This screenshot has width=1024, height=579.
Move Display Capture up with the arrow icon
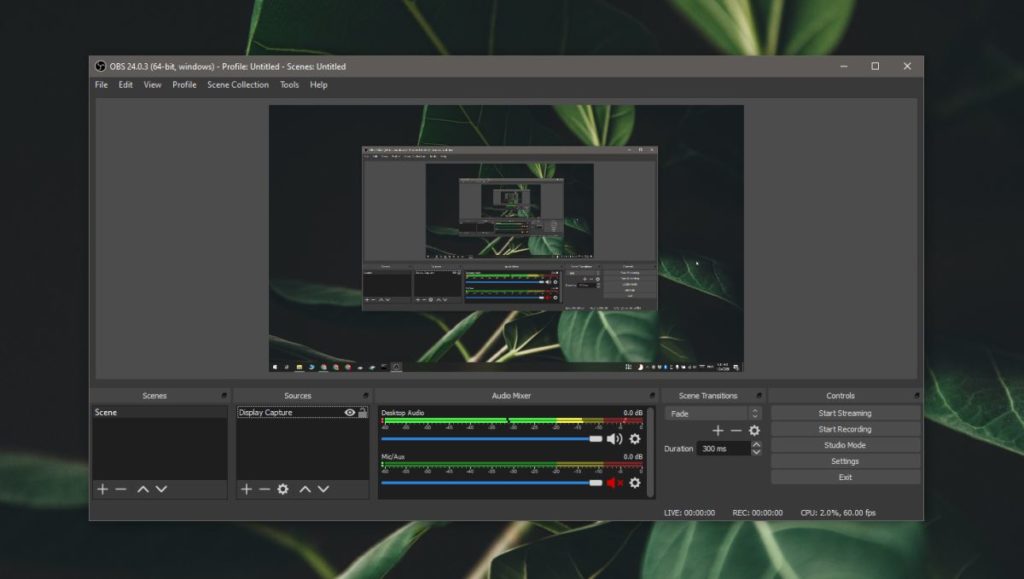(x=306, y=489)
